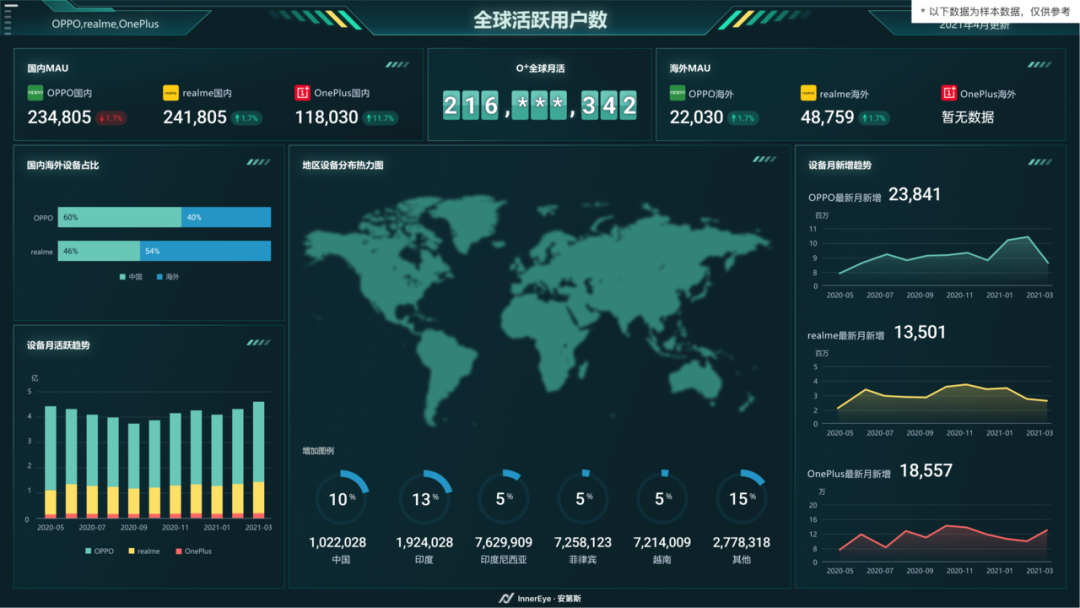
Task: Click the 全球活跃用户数 dashboard title
Action: [x=540, y=20]
